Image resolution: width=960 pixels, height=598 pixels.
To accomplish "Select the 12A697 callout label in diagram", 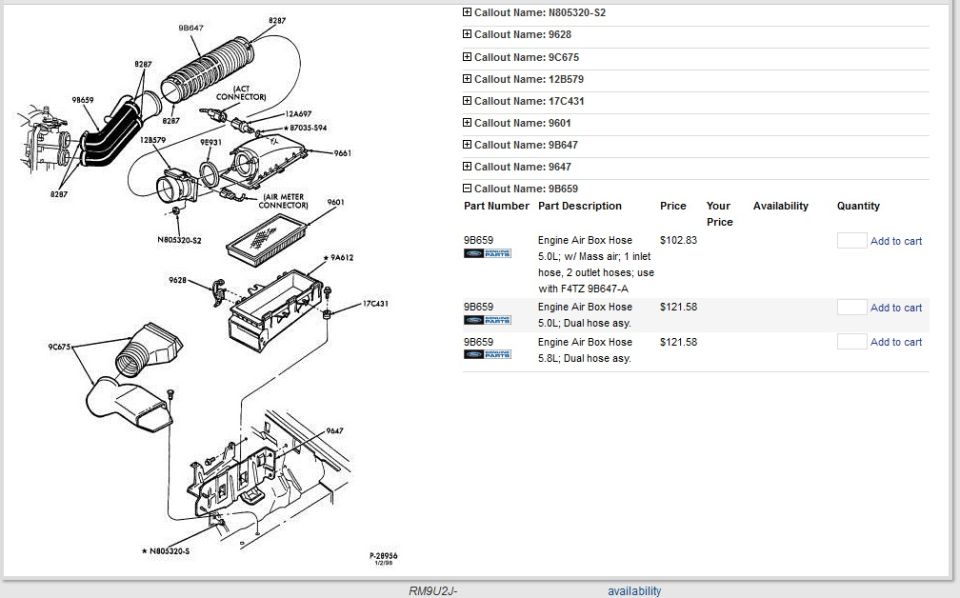I will pos(298,114).
